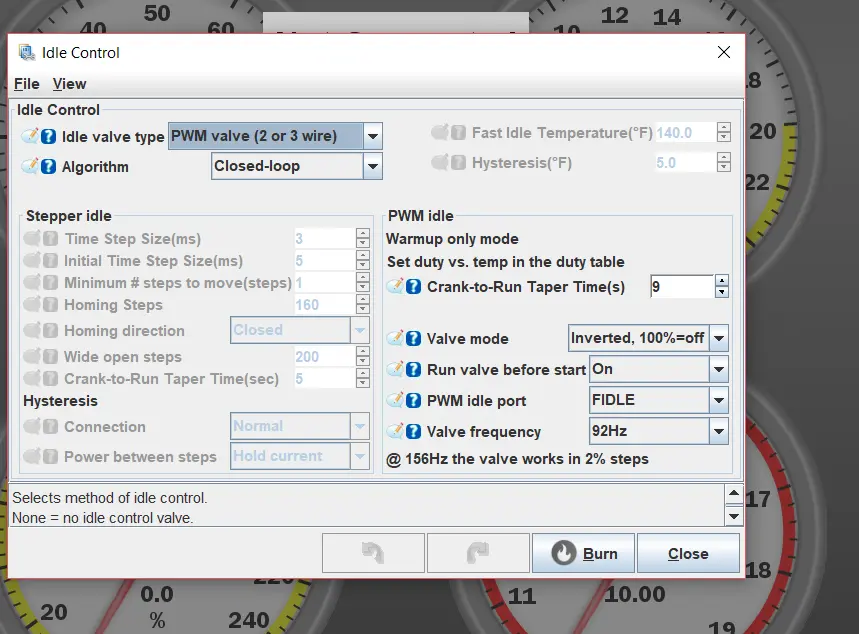This screenshot has height=634, width=859.
Task: Click pencil icon beside Valve frequency
Action: pos(396,431)
